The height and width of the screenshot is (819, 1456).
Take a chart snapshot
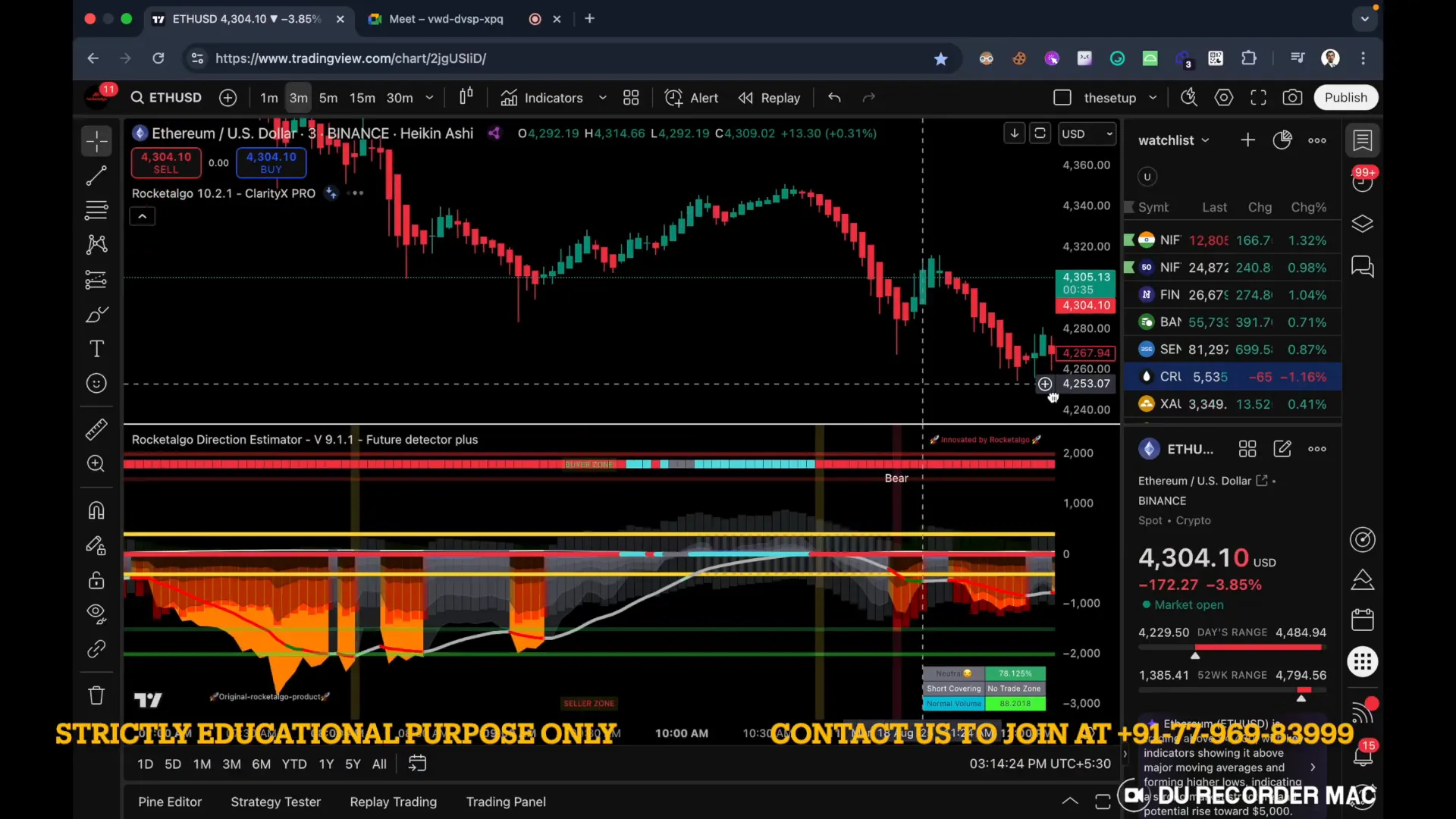1293,98
